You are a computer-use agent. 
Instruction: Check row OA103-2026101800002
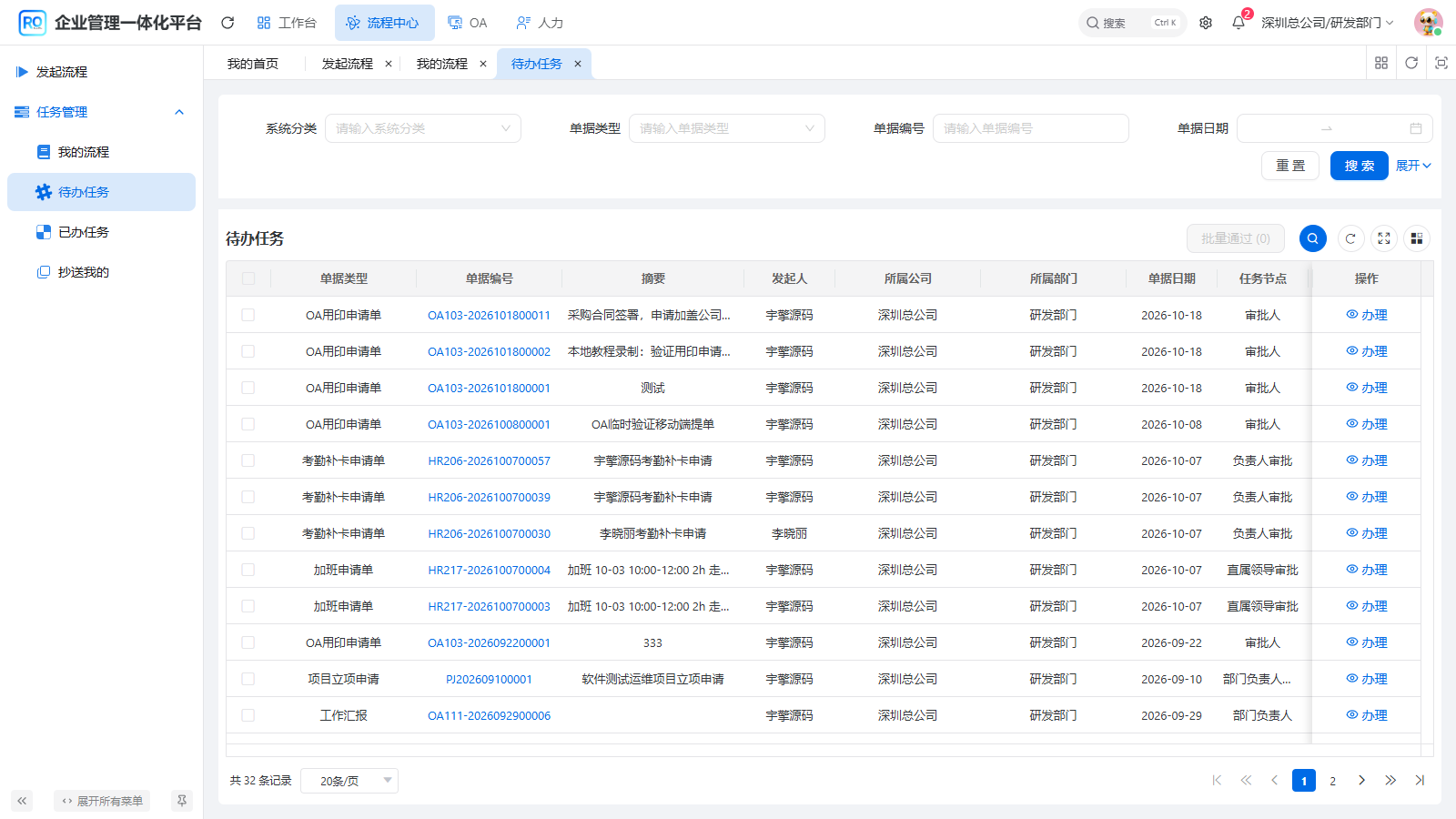(248, 351)
